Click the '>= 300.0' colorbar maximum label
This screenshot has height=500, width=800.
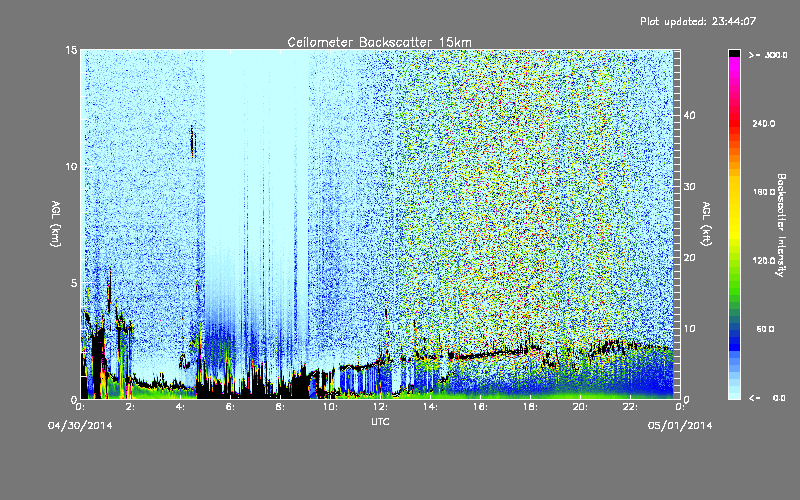coord(768,55)
